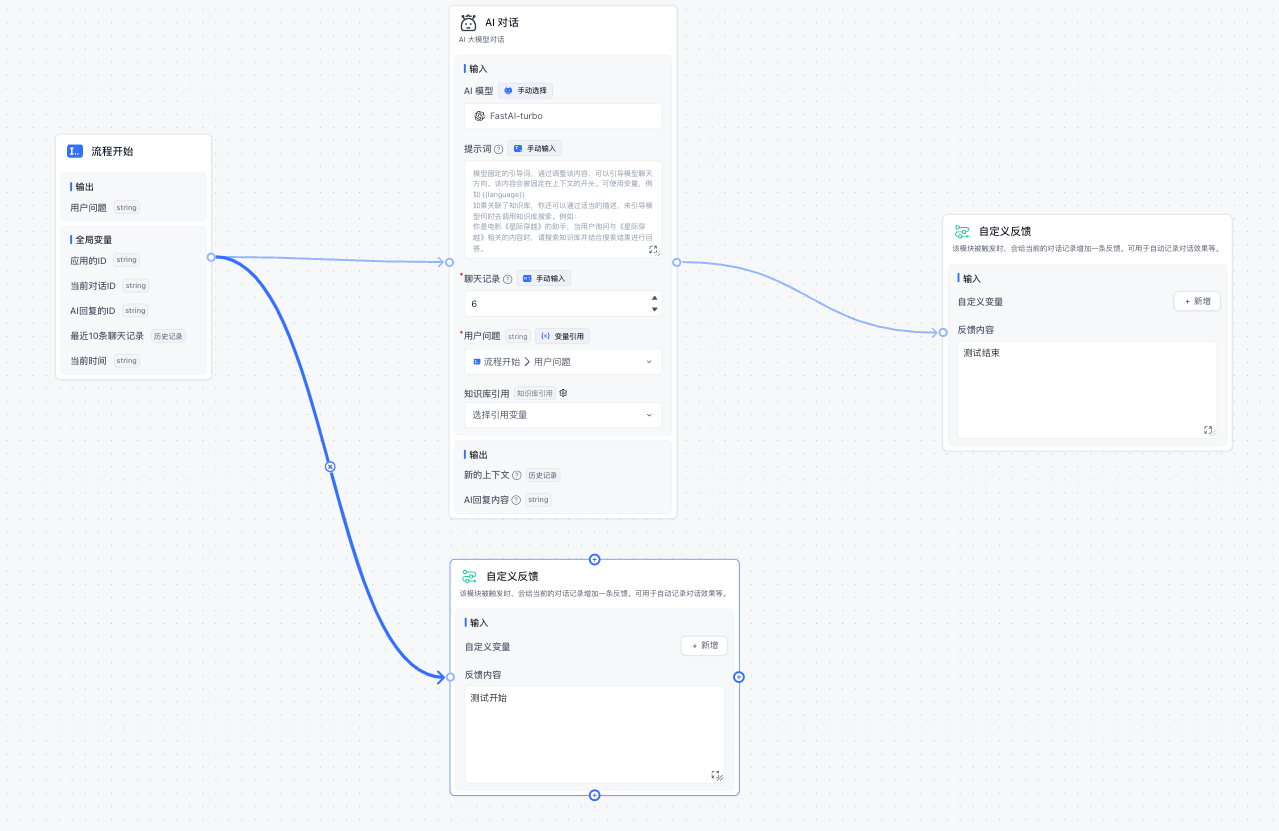Image resolution: width=1279 pixels, height=831 pixels.
Task: Click the AI 对话 node robot icon
Action: click(x=468, y=22)
